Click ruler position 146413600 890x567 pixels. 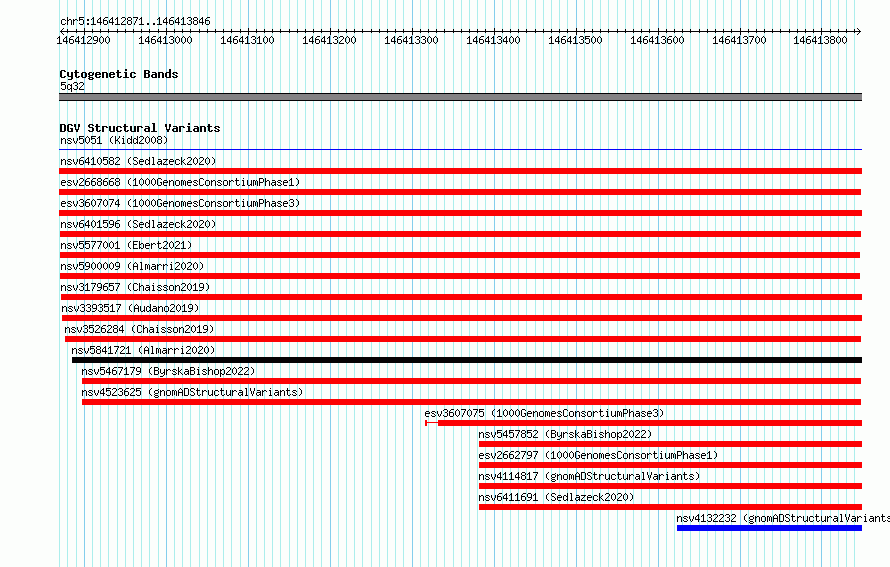[657, 40]
